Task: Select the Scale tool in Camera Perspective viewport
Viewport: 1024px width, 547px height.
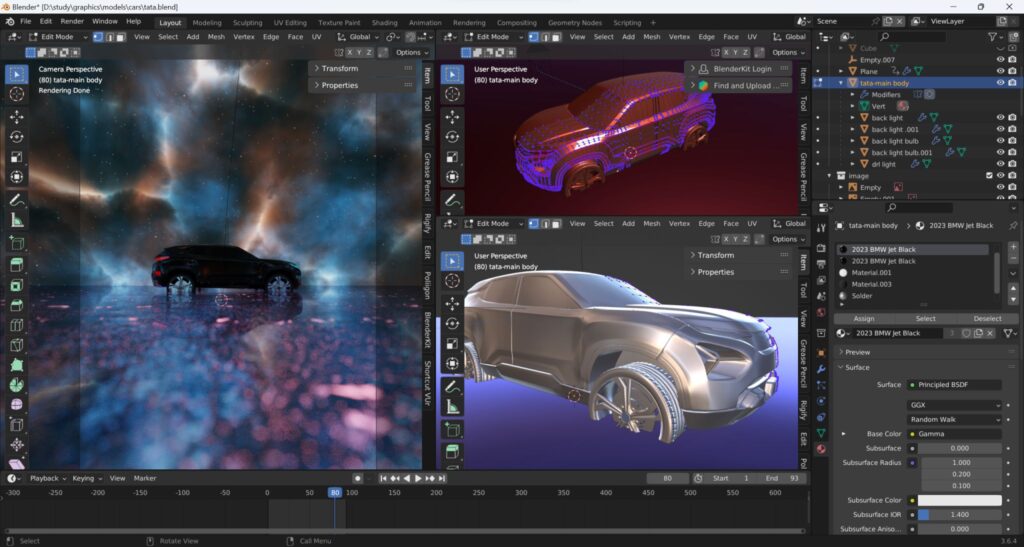Action: pyautogui.click(x=17, y=157)
